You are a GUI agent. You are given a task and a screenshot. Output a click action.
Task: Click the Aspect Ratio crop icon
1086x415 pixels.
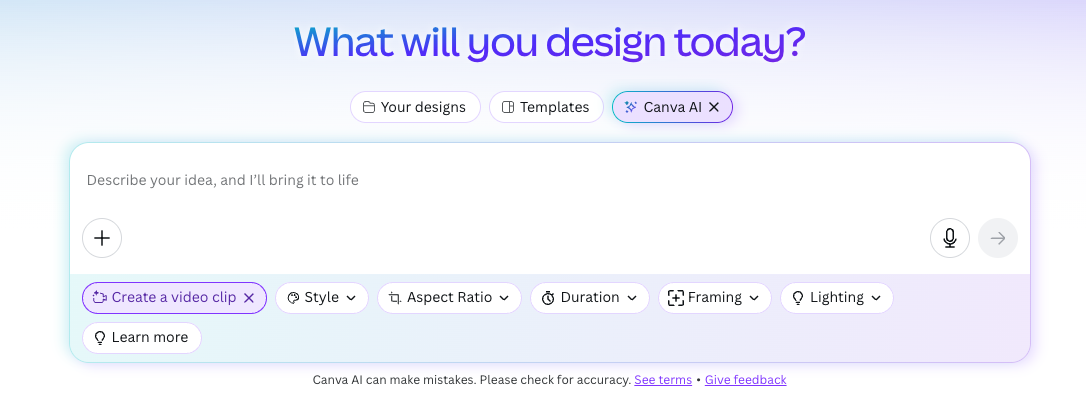point(395,298)
